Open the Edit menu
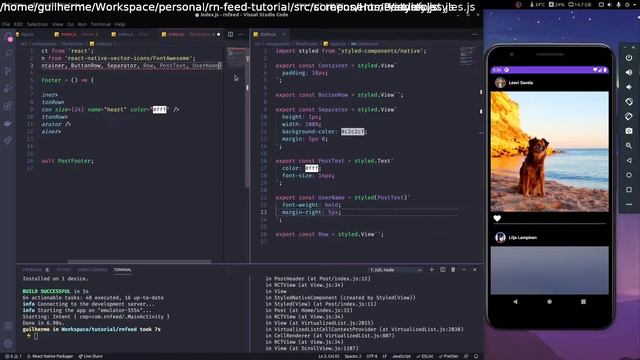 [18, 24]
